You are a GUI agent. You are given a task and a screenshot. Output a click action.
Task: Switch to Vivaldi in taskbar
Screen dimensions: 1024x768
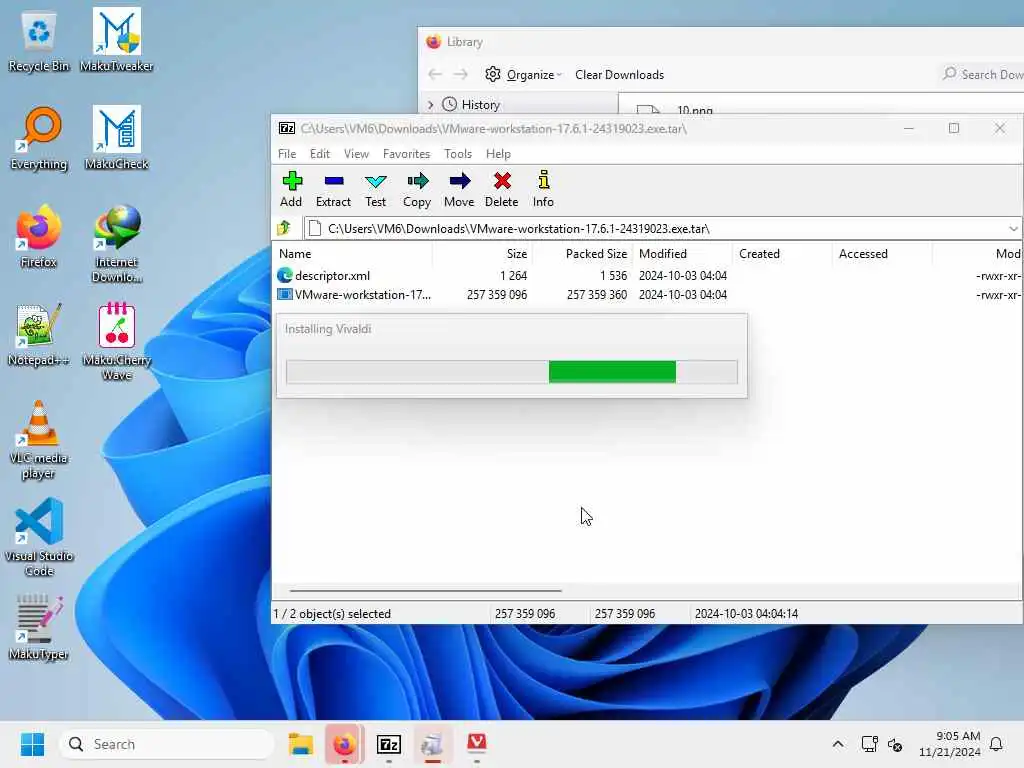coord(477,744)
